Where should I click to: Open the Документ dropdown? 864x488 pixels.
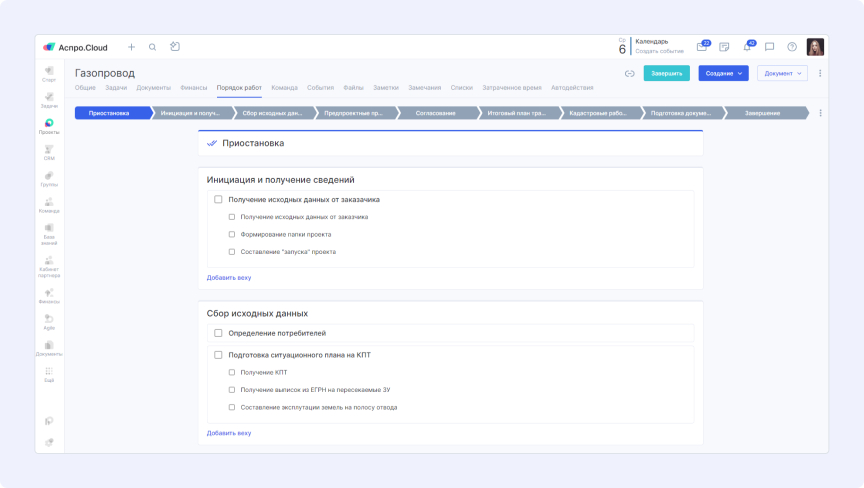pyautogui.click(x=782, y=73)
